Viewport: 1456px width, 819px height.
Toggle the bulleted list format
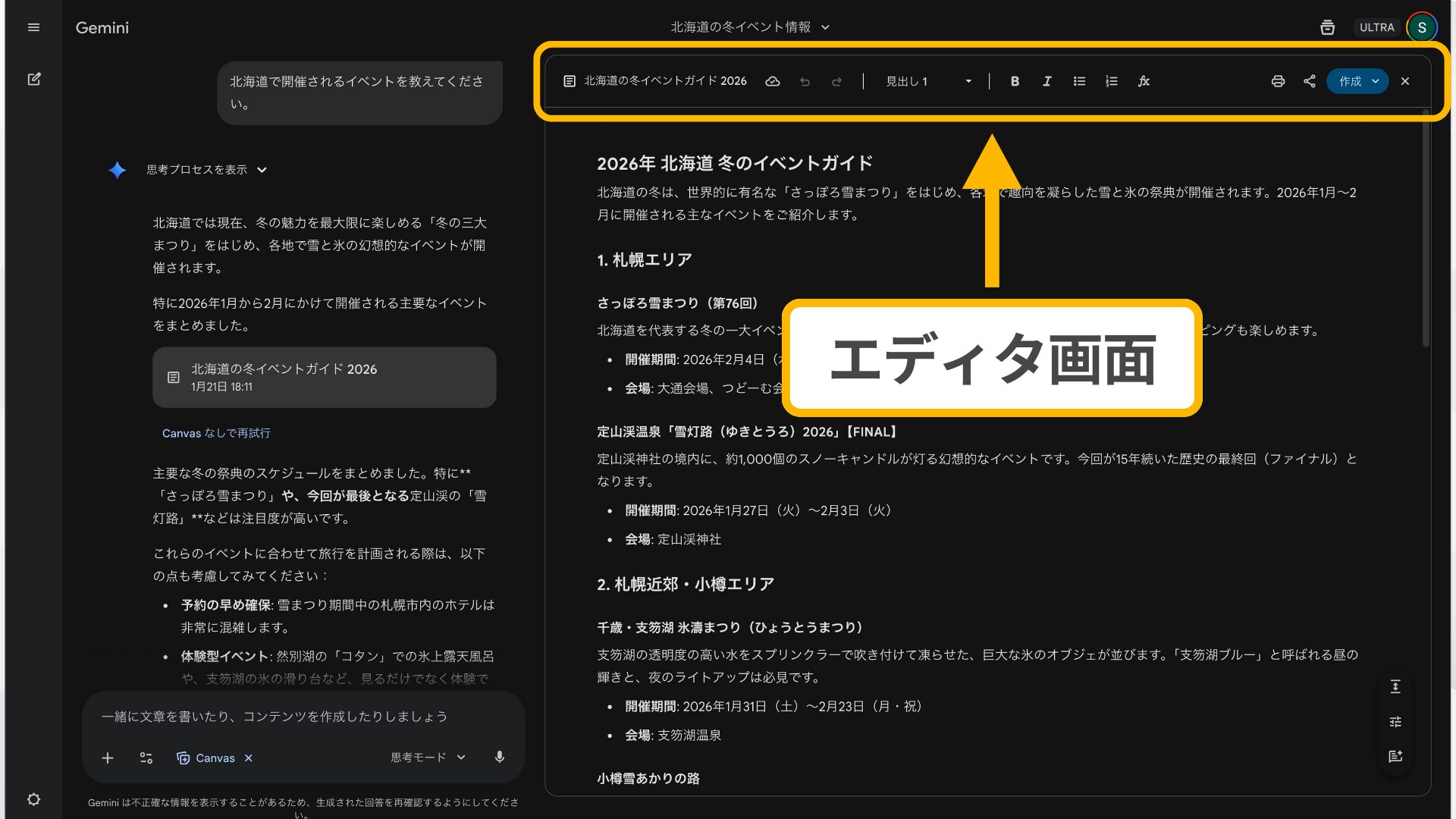point(1078,81)
